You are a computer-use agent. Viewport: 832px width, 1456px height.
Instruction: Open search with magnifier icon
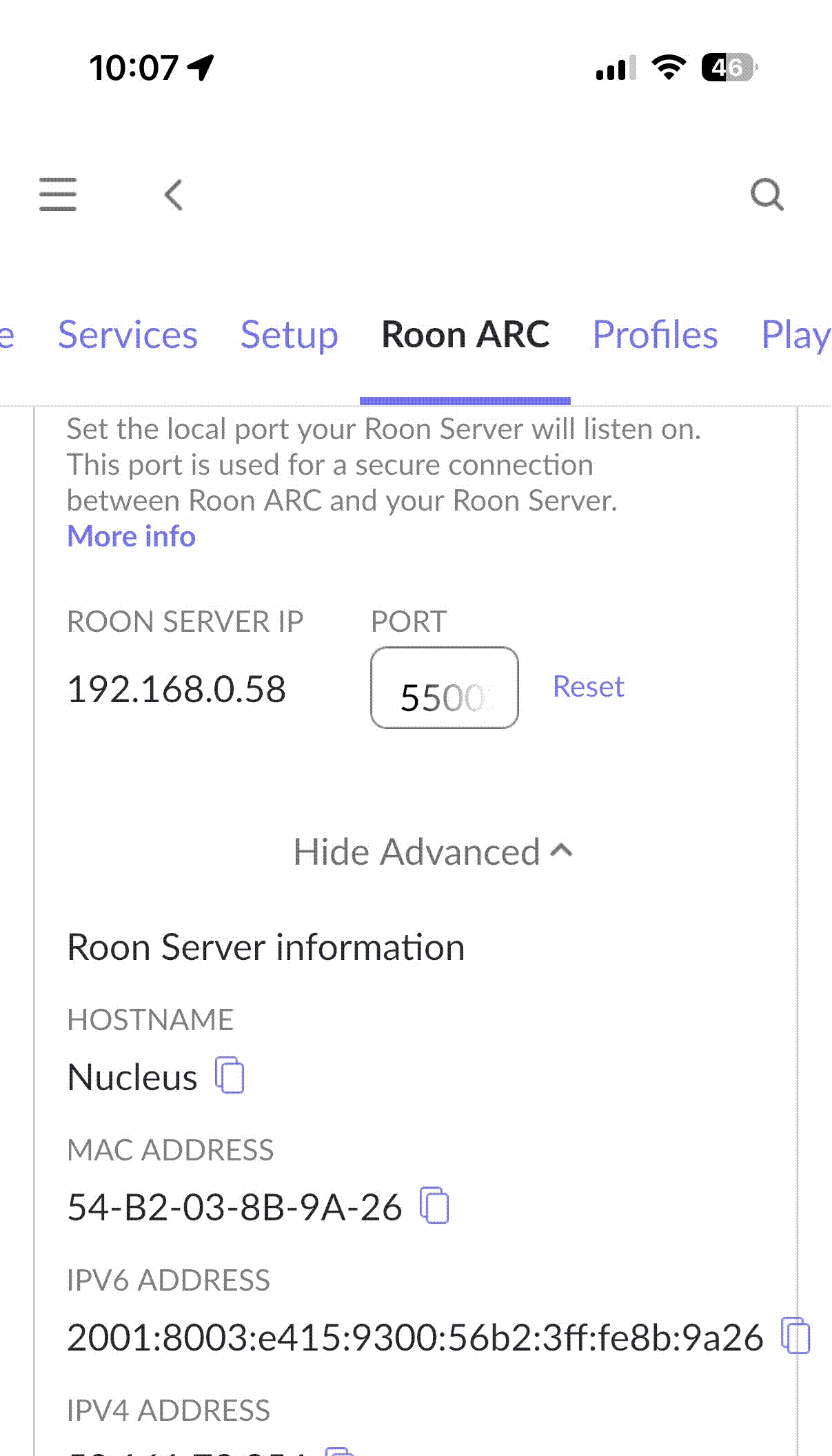(767, 195)
